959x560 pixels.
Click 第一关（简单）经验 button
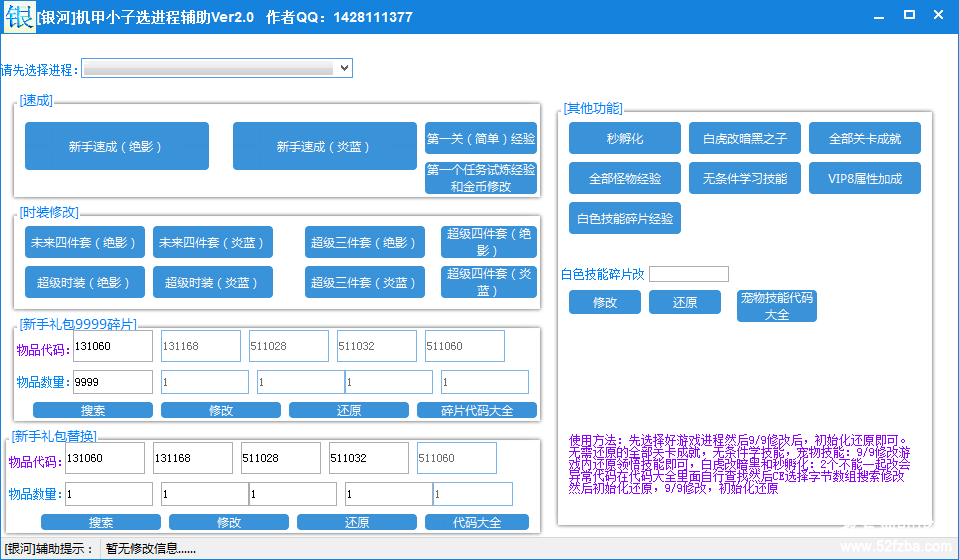[x=481, y=138]
